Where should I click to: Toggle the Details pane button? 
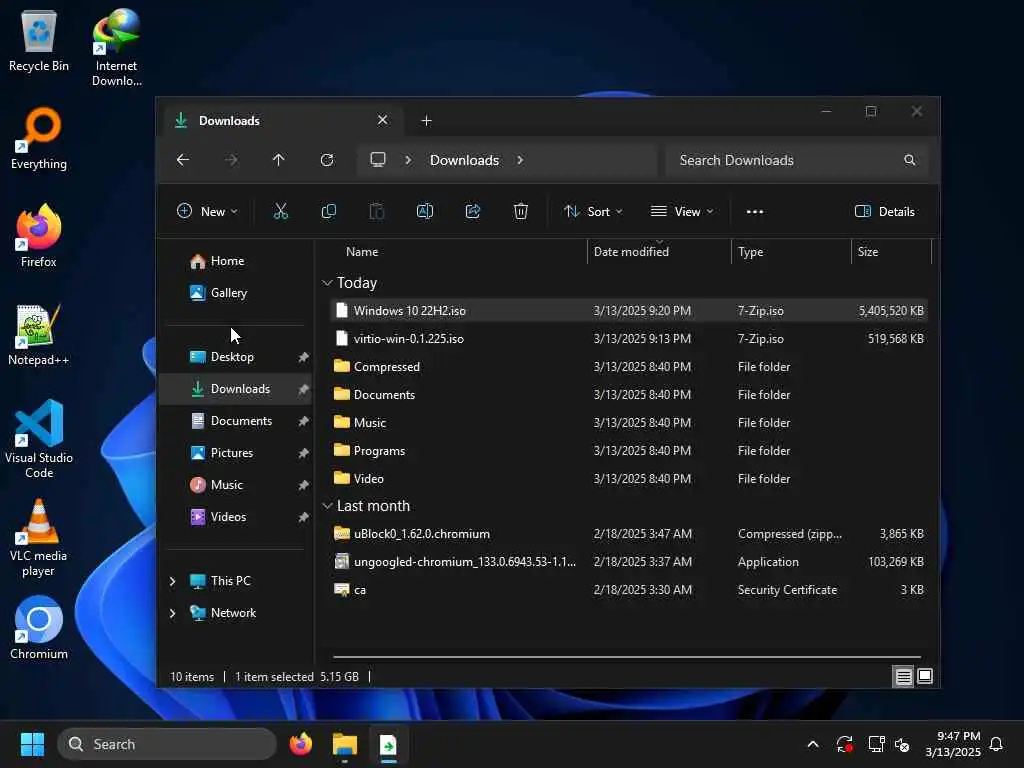(x=885, y=212)
